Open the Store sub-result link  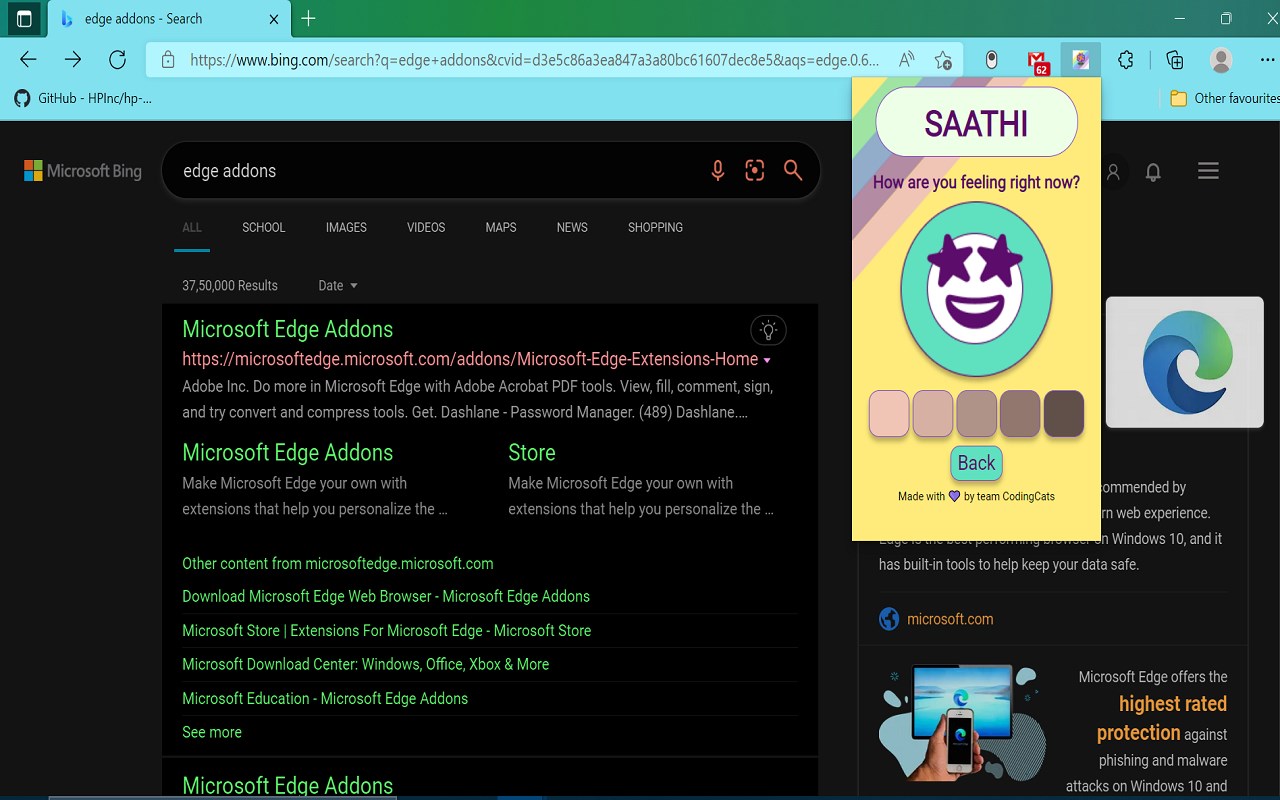(x=532, y=452)
